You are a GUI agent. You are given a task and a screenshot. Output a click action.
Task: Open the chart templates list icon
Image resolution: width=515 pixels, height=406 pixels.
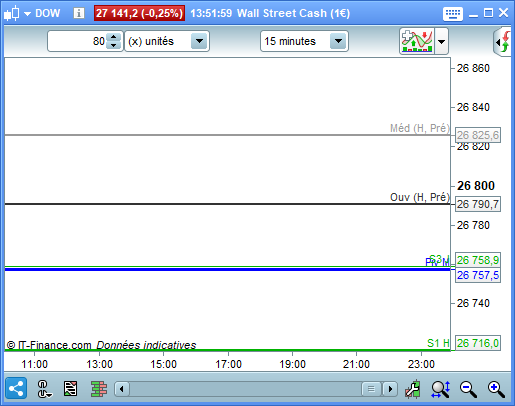tap(70, 389)
